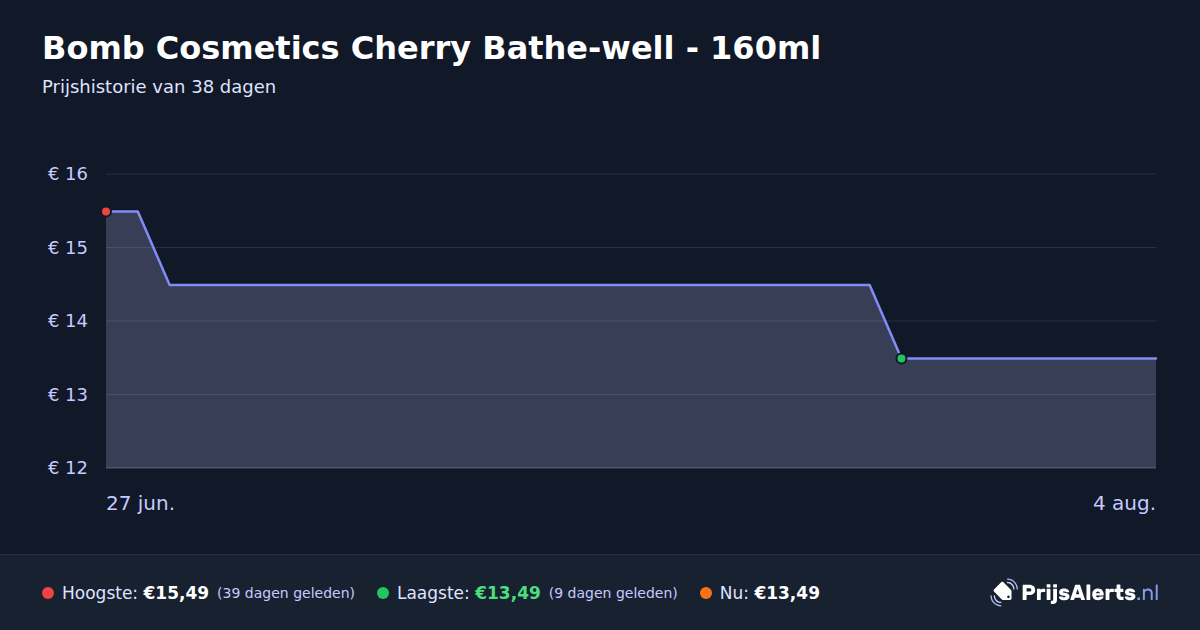Click the 9 dagen geleden note
Image resolution: width=1200 pixels, height=630 pixels.
click(613, 593)
